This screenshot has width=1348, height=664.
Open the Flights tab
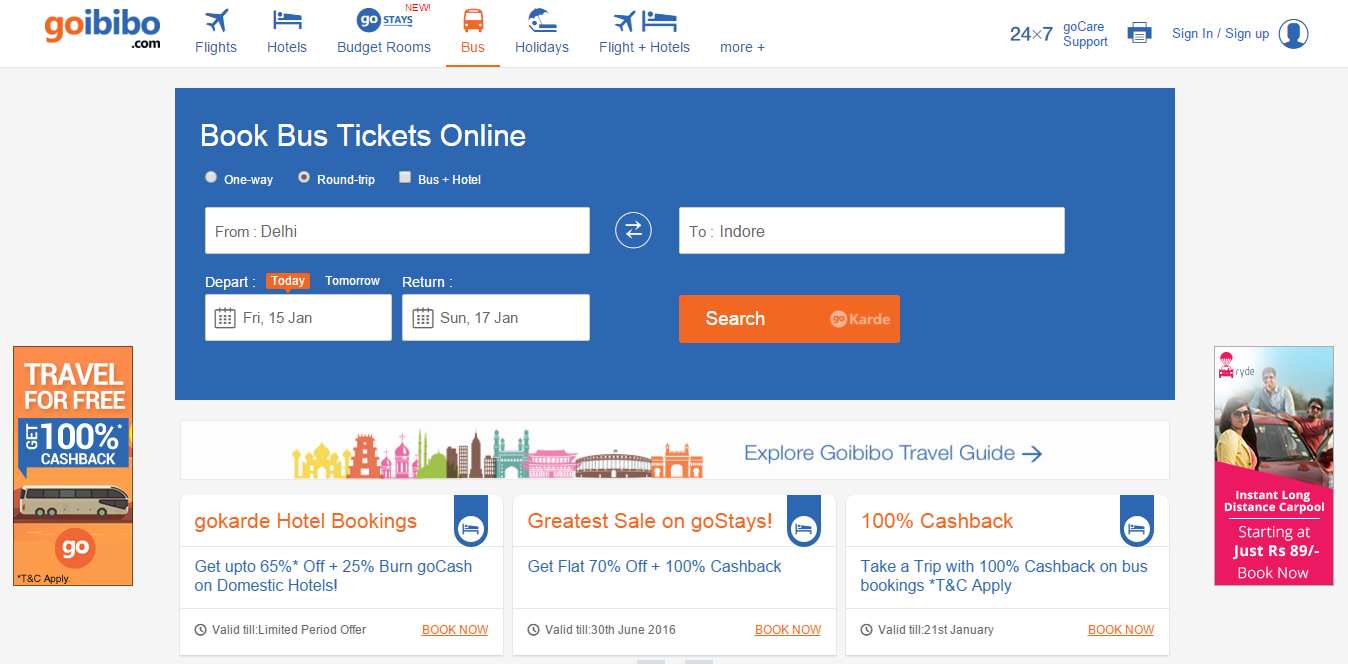coord(216,47)
